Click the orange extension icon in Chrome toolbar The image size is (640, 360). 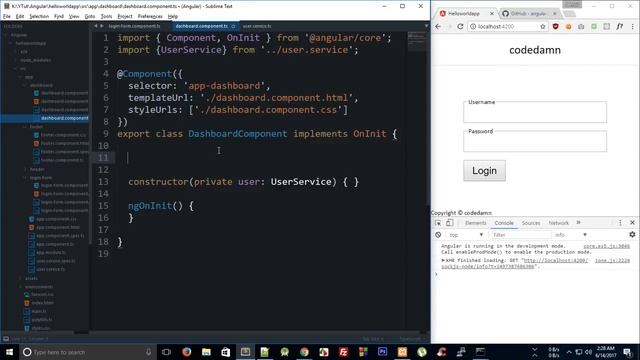coord(568,27)
